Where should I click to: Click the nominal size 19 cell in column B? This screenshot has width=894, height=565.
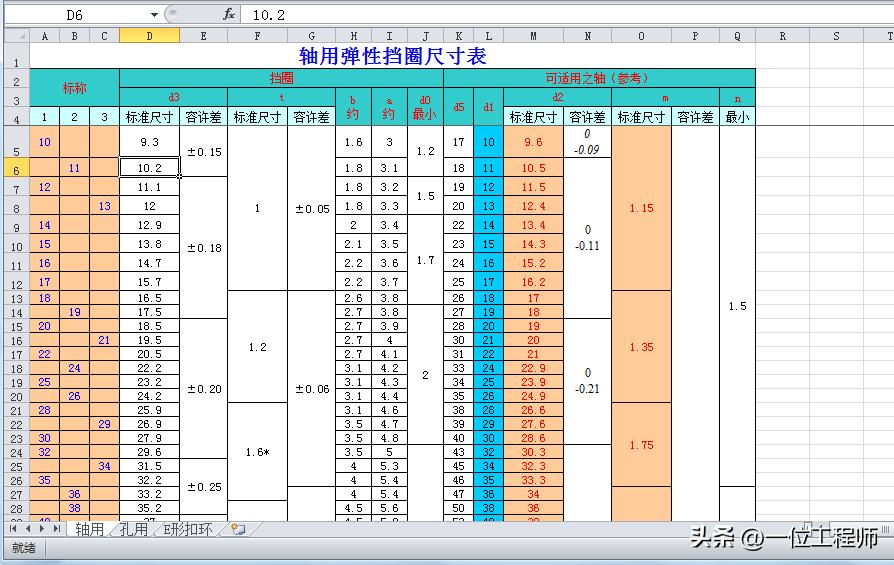point(74,312)
